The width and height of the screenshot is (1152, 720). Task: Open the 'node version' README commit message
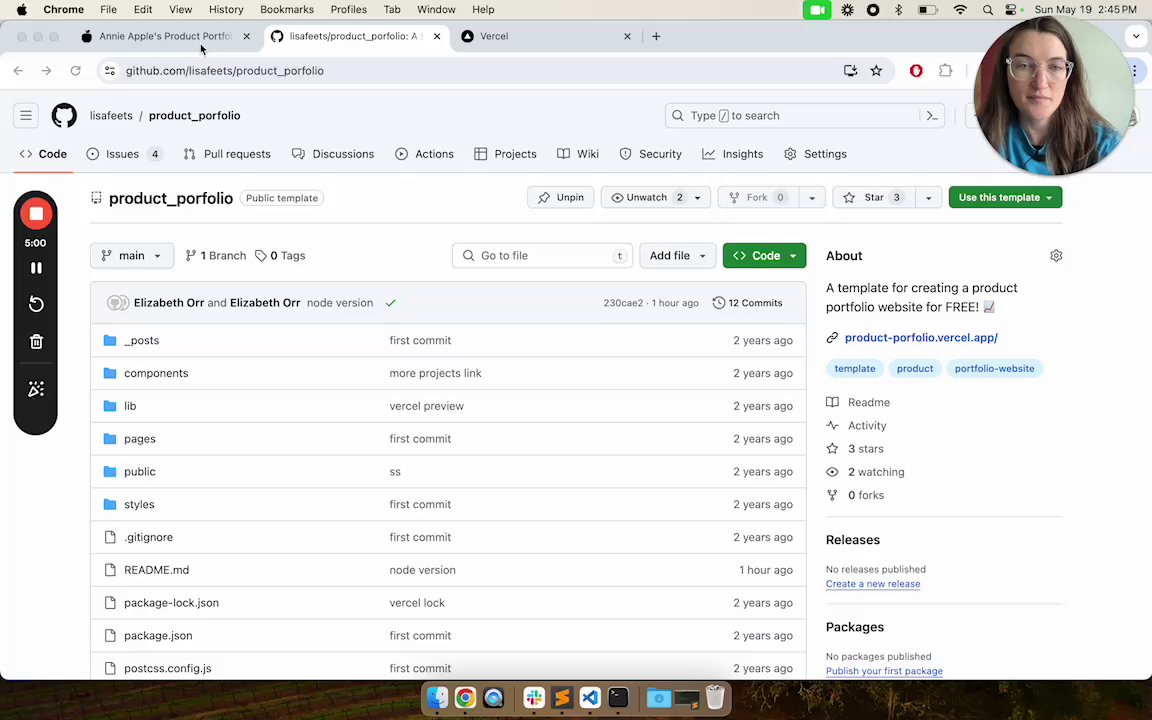coord(422,570)
